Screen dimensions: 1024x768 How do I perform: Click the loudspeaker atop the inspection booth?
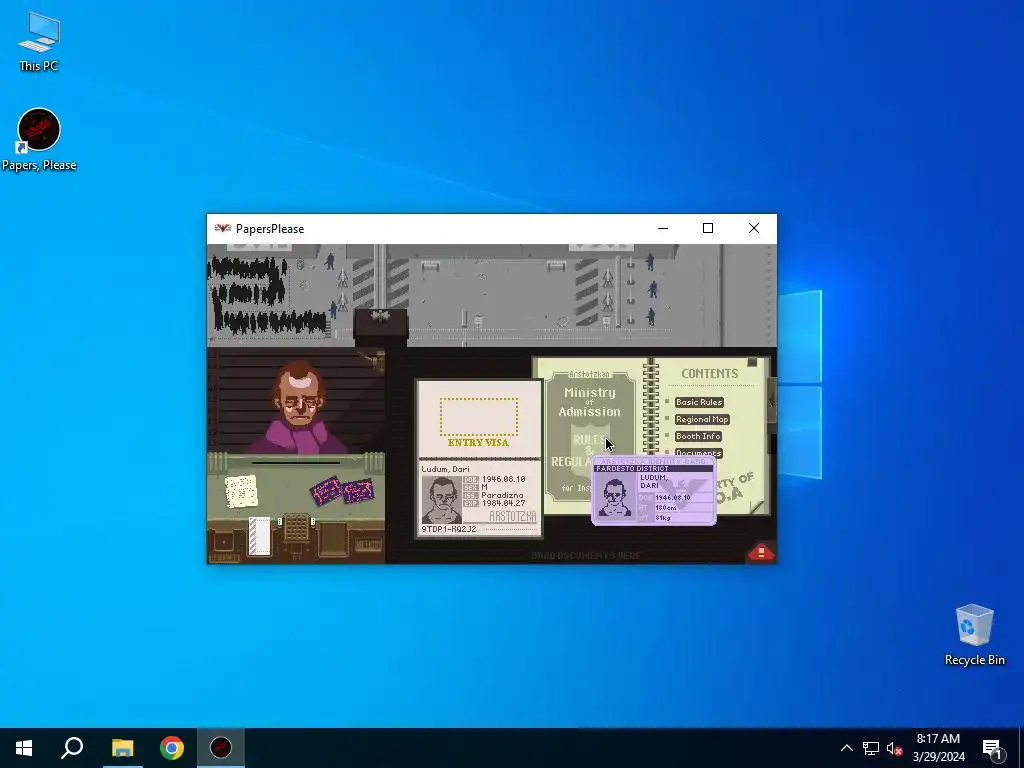(x=380, y=317)
